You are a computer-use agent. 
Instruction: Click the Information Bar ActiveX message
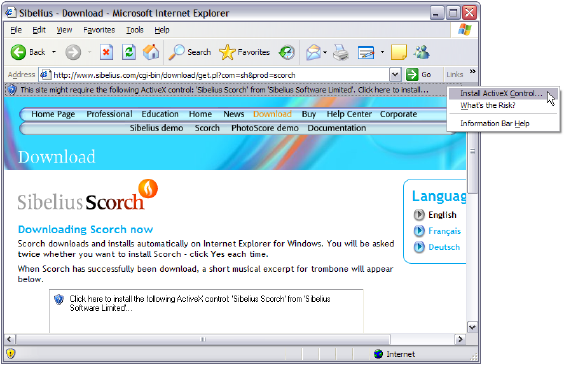coord(224,90)
